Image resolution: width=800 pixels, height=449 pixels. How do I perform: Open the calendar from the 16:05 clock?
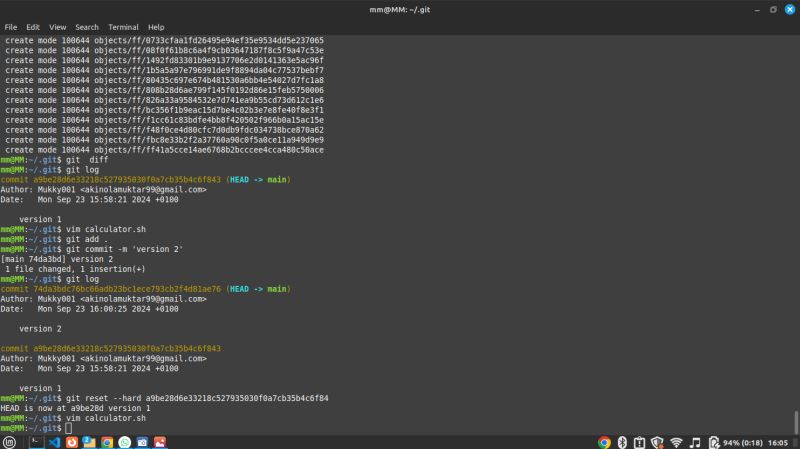pos(780,442)
